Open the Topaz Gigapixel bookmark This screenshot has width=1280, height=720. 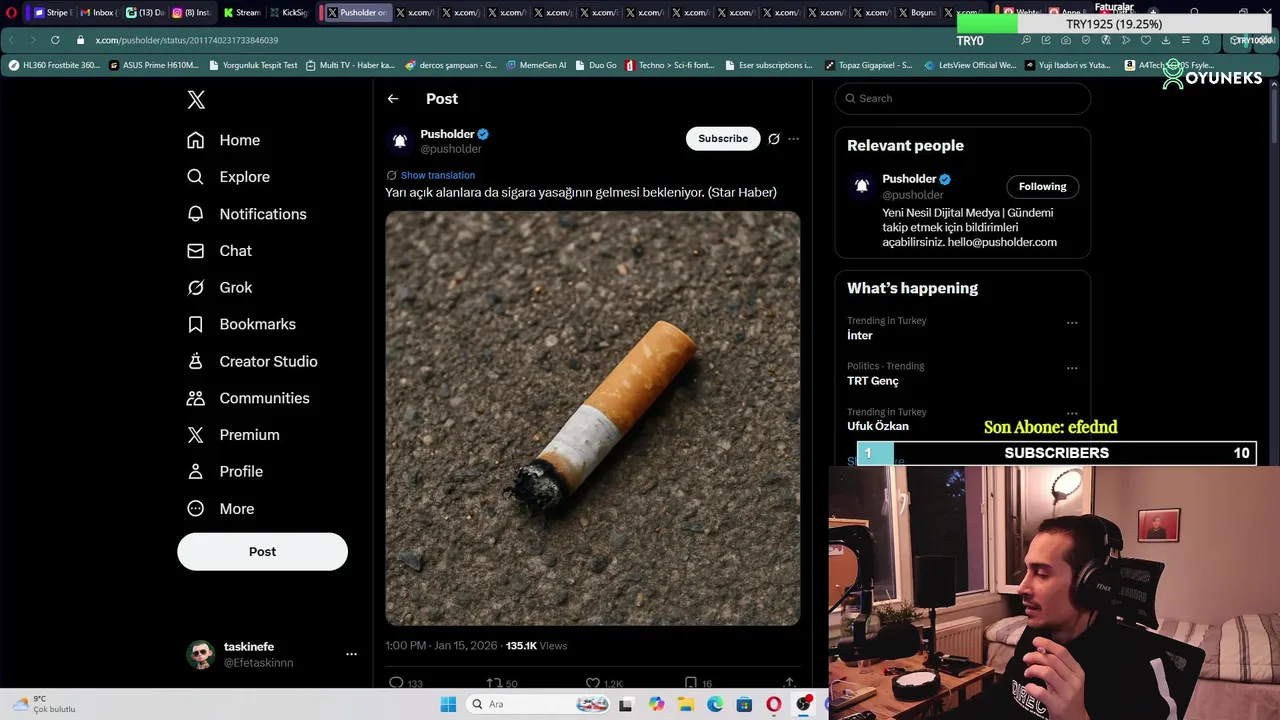(x=869, y=65)
